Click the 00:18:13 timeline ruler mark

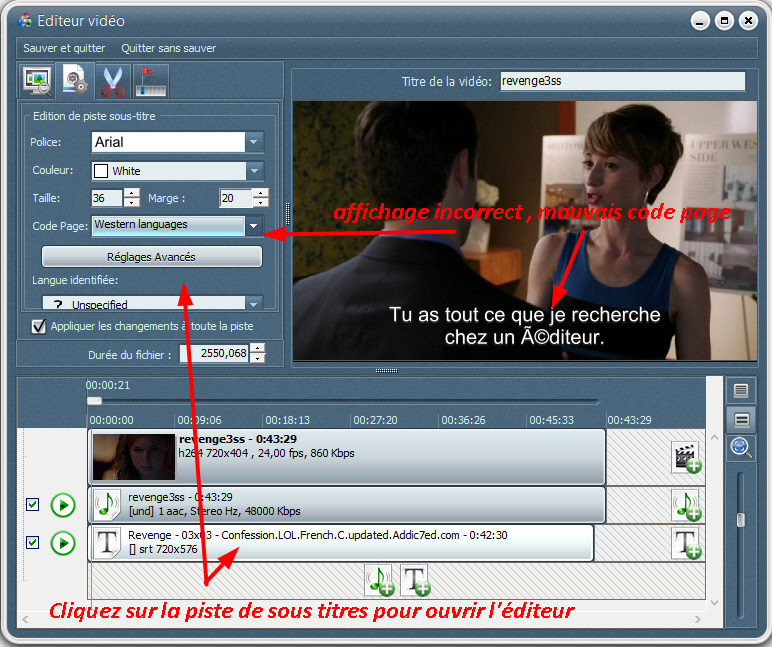288,420
